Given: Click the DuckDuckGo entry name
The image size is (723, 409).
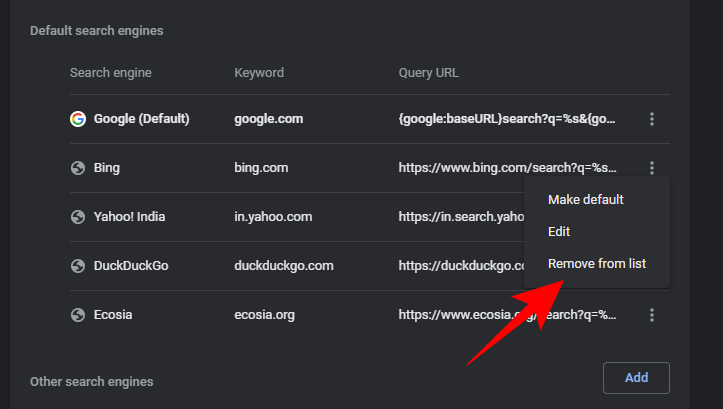Looking at the screenshot, I should click(133, 266).
